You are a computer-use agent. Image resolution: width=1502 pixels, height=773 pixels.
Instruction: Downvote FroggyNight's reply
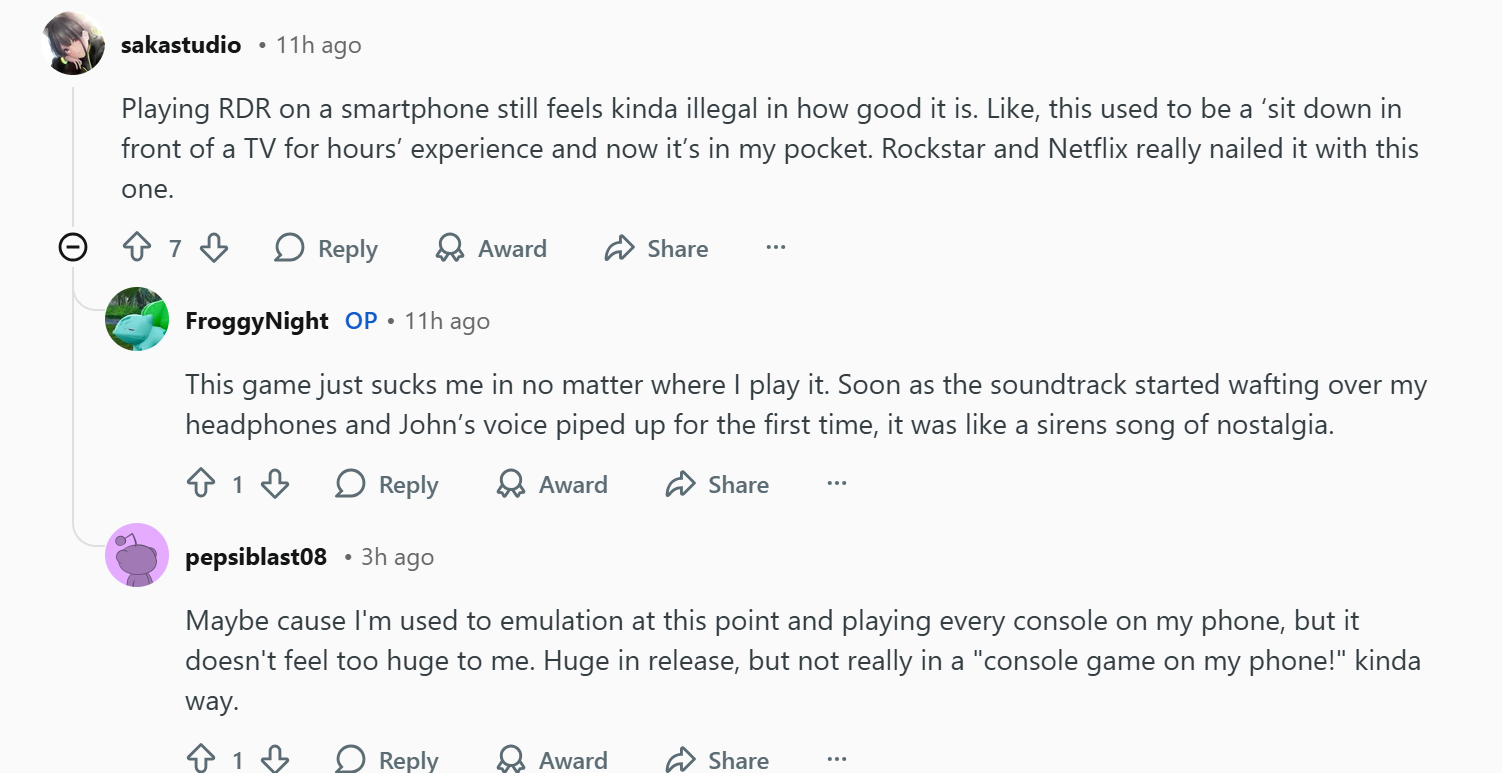(x=275, y=484)
